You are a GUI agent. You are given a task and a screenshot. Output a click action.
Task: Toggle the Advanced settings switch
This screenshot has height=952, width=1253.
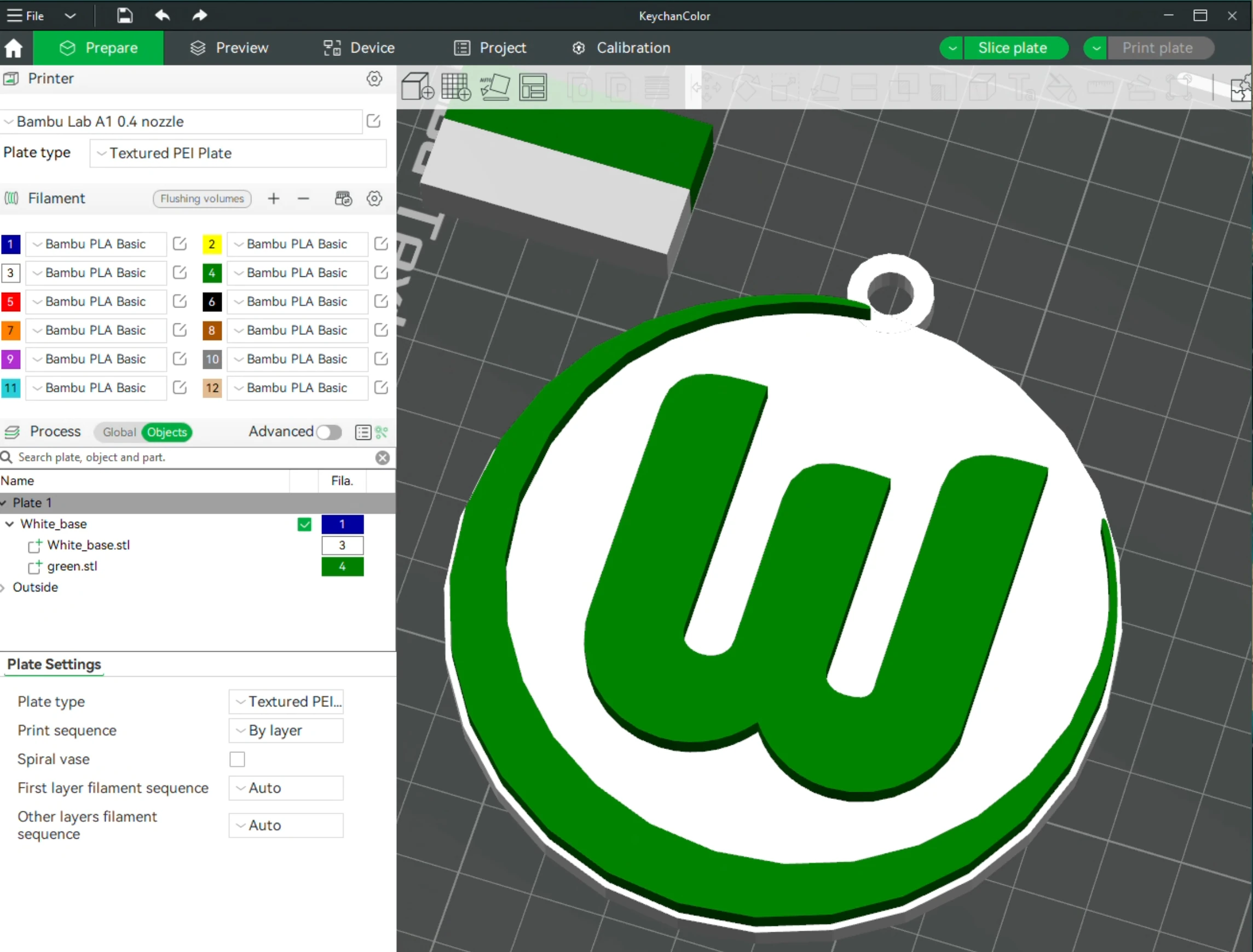(329, 432)
